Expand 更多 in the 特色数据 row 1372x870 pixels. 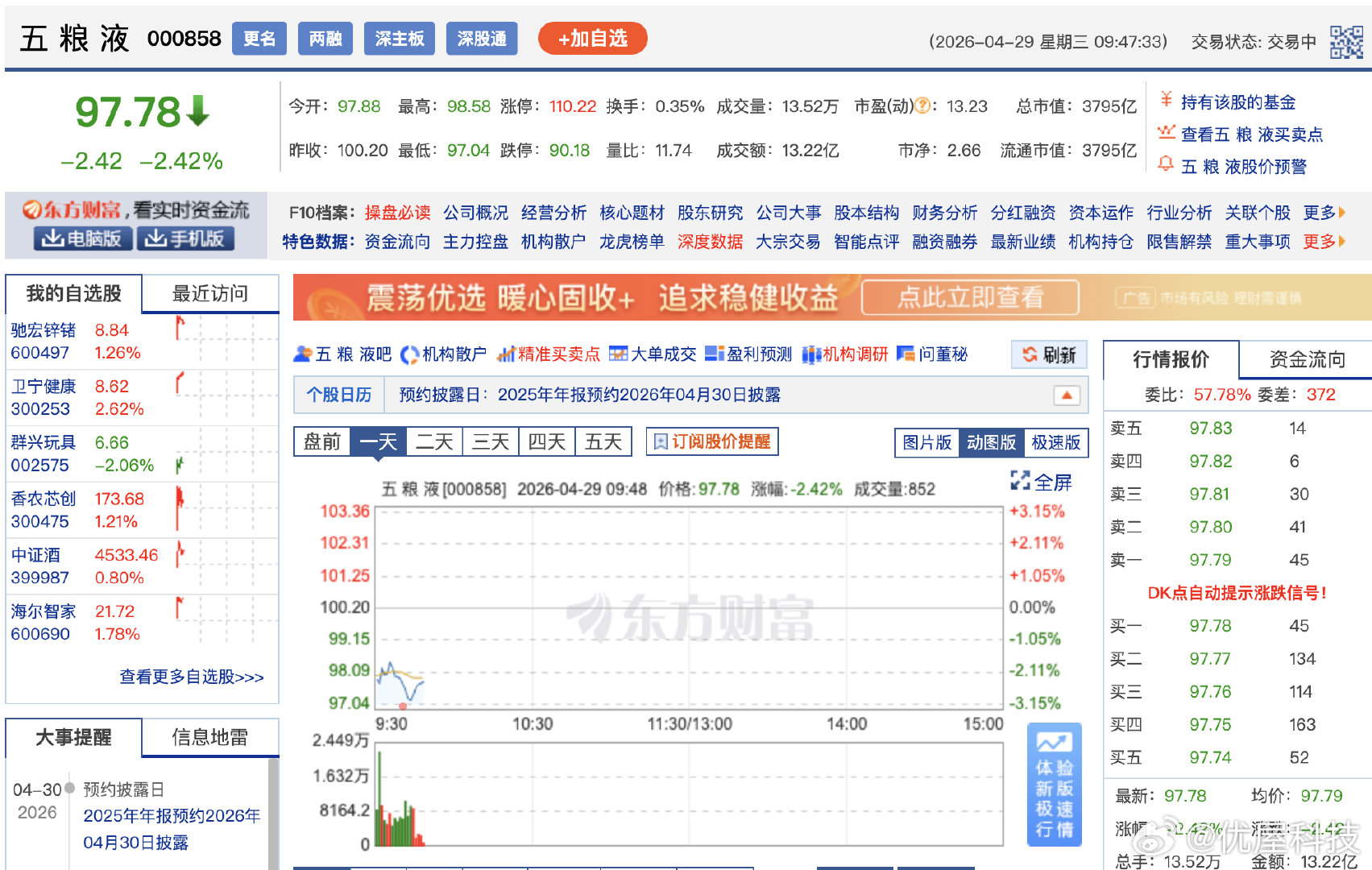[x=1319, y=241]
